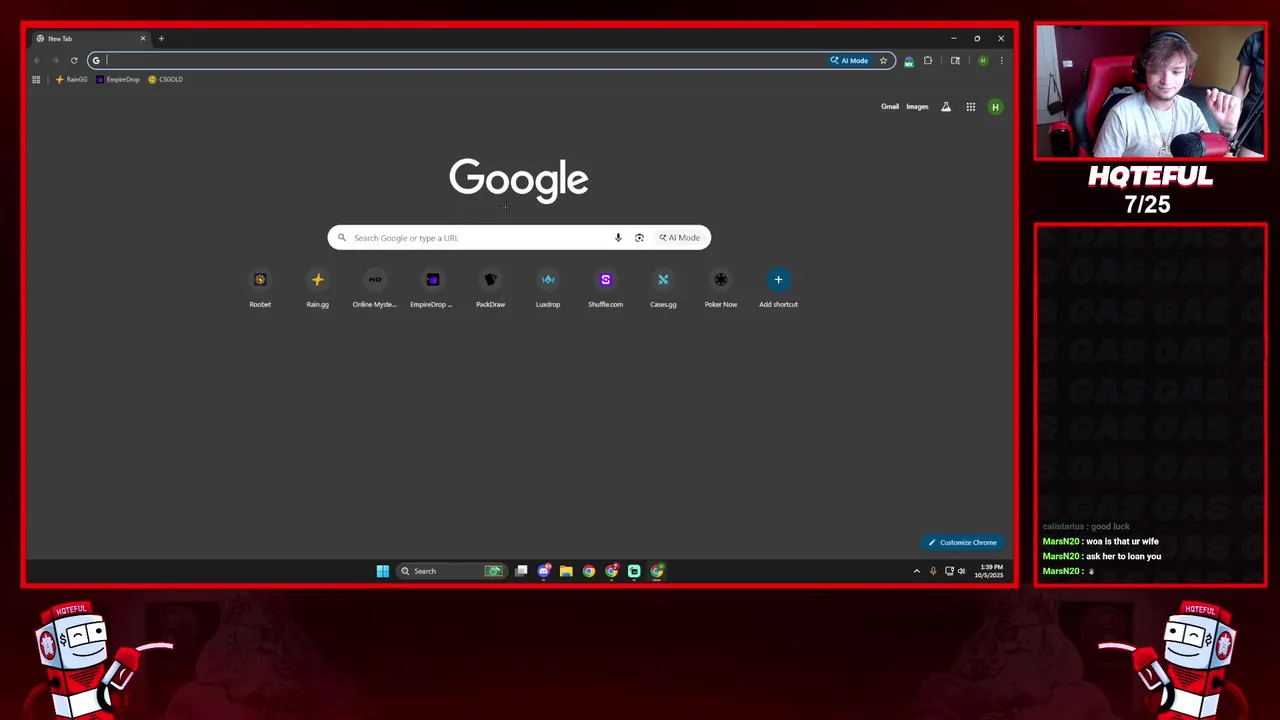
Task: Open a new tab with the plus button
Action: pyautogui.click(x=161, y=39)
